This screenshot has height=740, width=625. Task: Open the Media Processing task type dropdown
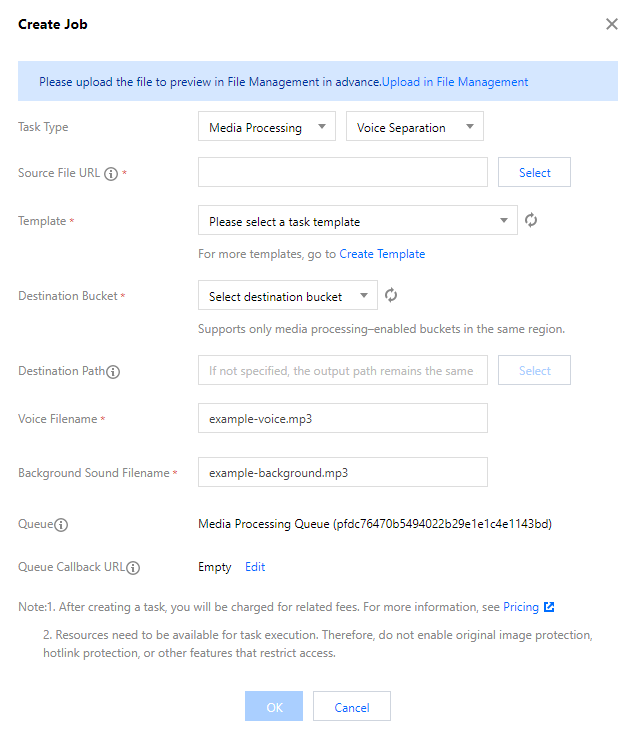tap(266, 127)
